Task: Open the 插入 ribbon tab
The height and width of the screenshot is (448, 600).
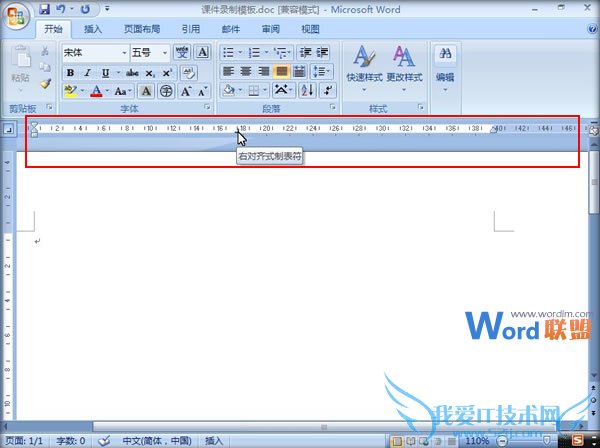Action: tap(93, 29)
